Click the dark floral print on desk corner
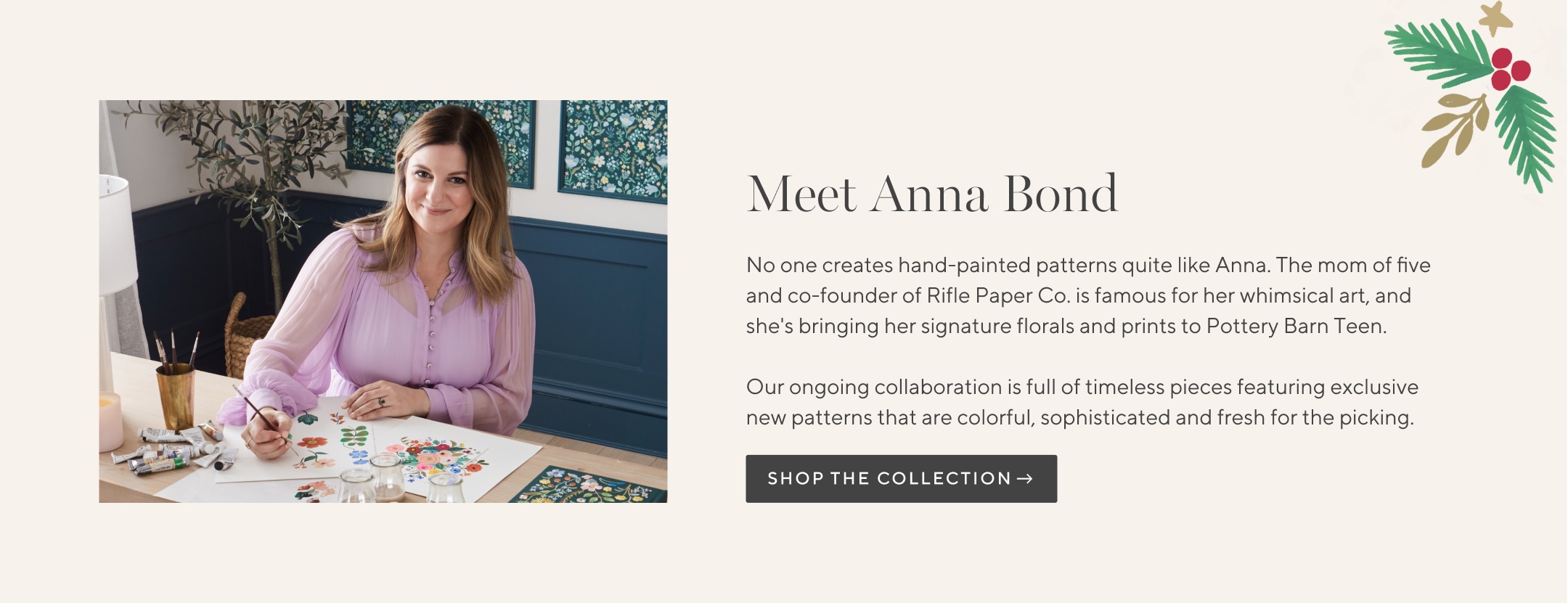Image resolution: width=1568 pixels, height=603 pixels. 589,485
